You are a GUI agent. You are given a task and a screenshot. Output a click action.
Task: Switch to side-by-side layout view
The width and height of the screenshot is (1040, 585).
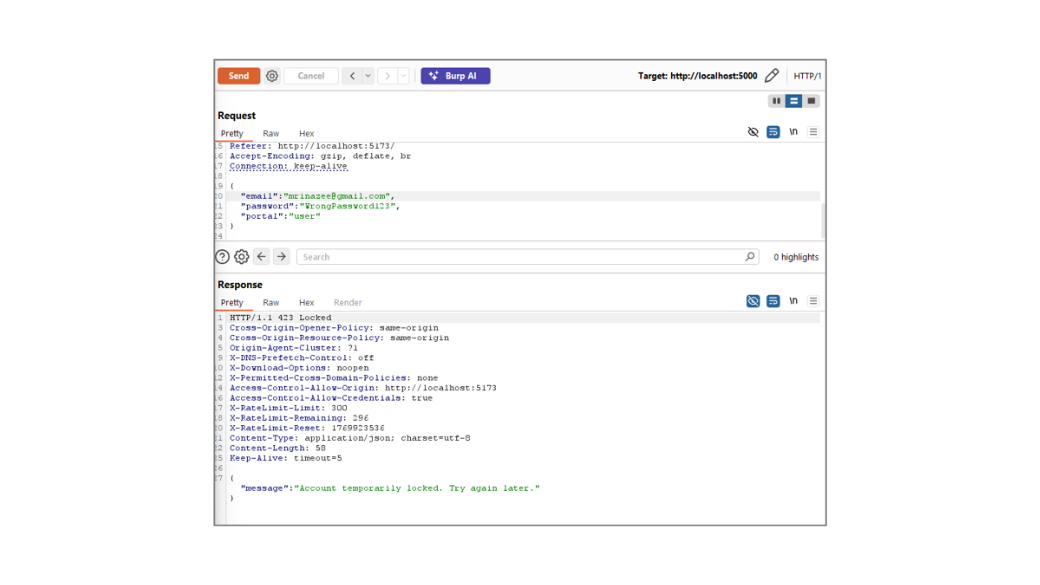point(776,101)
